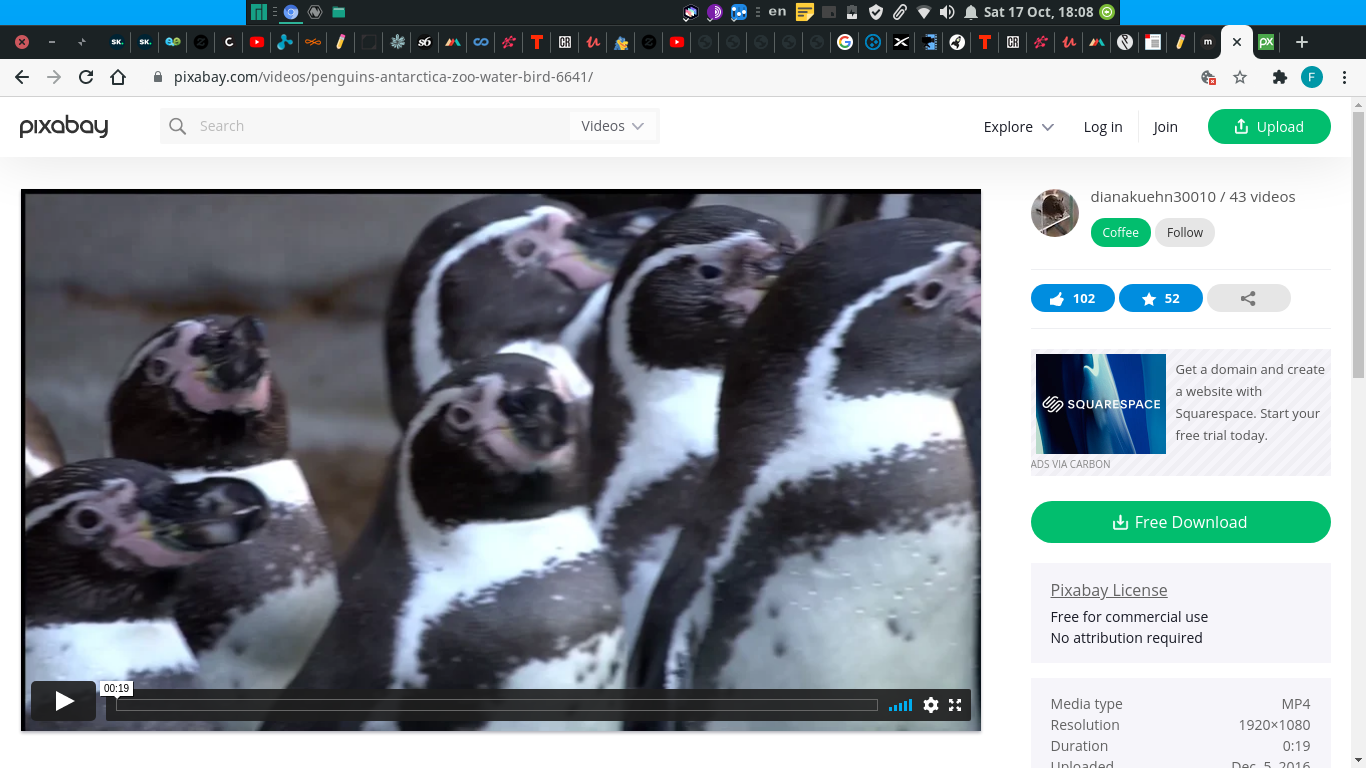The width and height of the screenshot is (1366, 768).
Task: Open the Squarespace ad image
Action: (1101, 404)
